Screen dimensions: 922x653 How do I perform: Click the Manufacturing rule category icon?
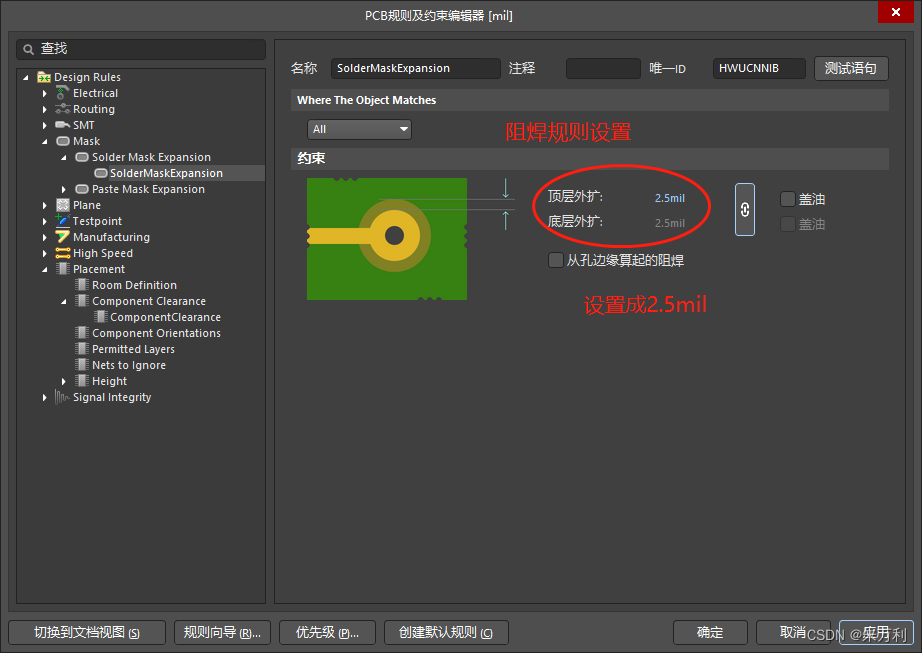63,237
